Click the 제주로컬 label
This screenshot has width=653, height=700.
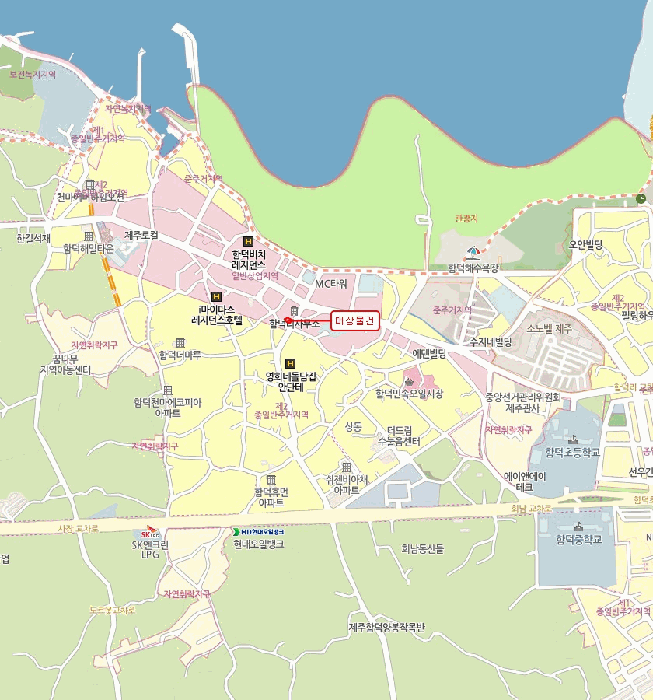point(141,235)
